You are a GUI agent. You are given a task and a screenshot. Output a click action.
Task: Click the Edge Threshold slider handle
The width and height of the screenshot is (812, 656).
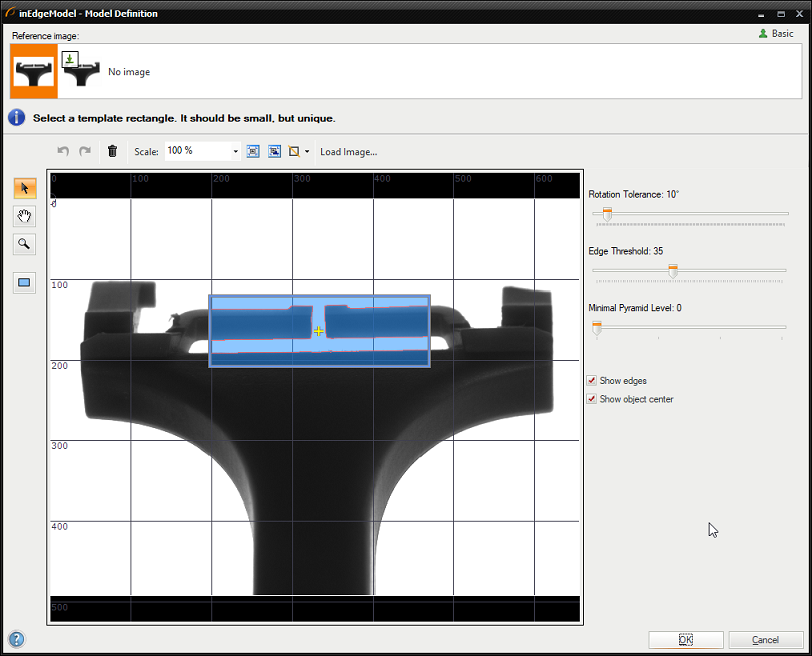pos(673,270)
